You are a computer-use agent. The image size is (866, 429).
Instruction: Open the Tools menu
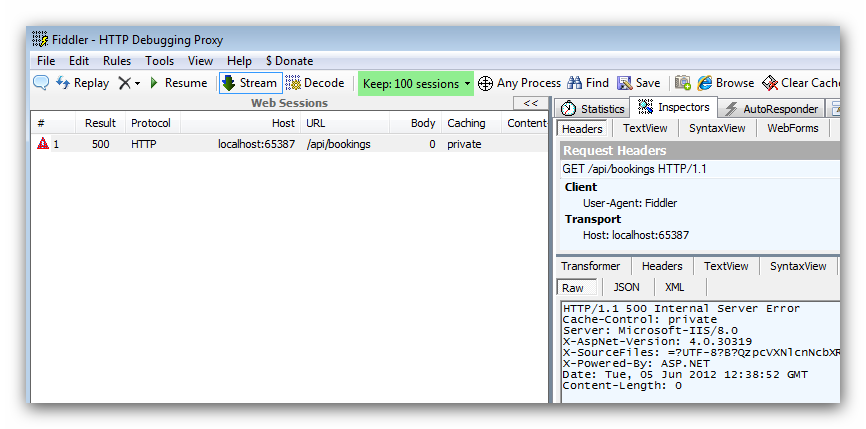pos(160,61)
